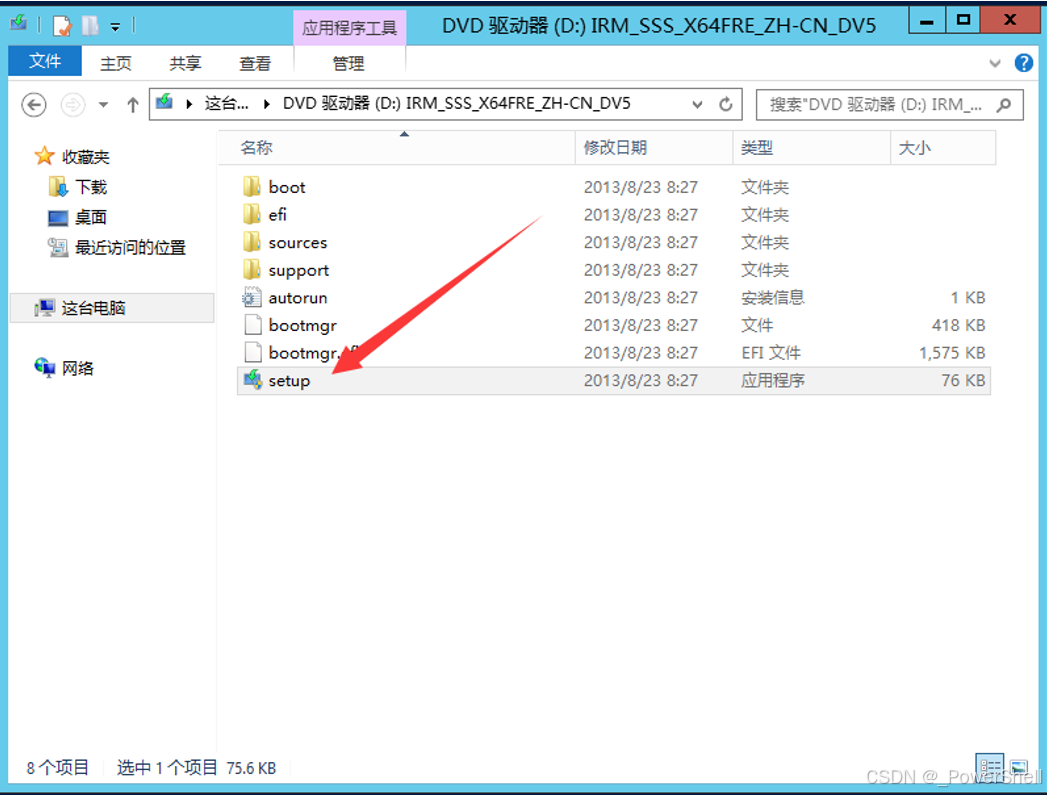Click the 安装信息 type cell for autorun
This screenshot has height=795, width=1047.
click(x=773, y=298)
